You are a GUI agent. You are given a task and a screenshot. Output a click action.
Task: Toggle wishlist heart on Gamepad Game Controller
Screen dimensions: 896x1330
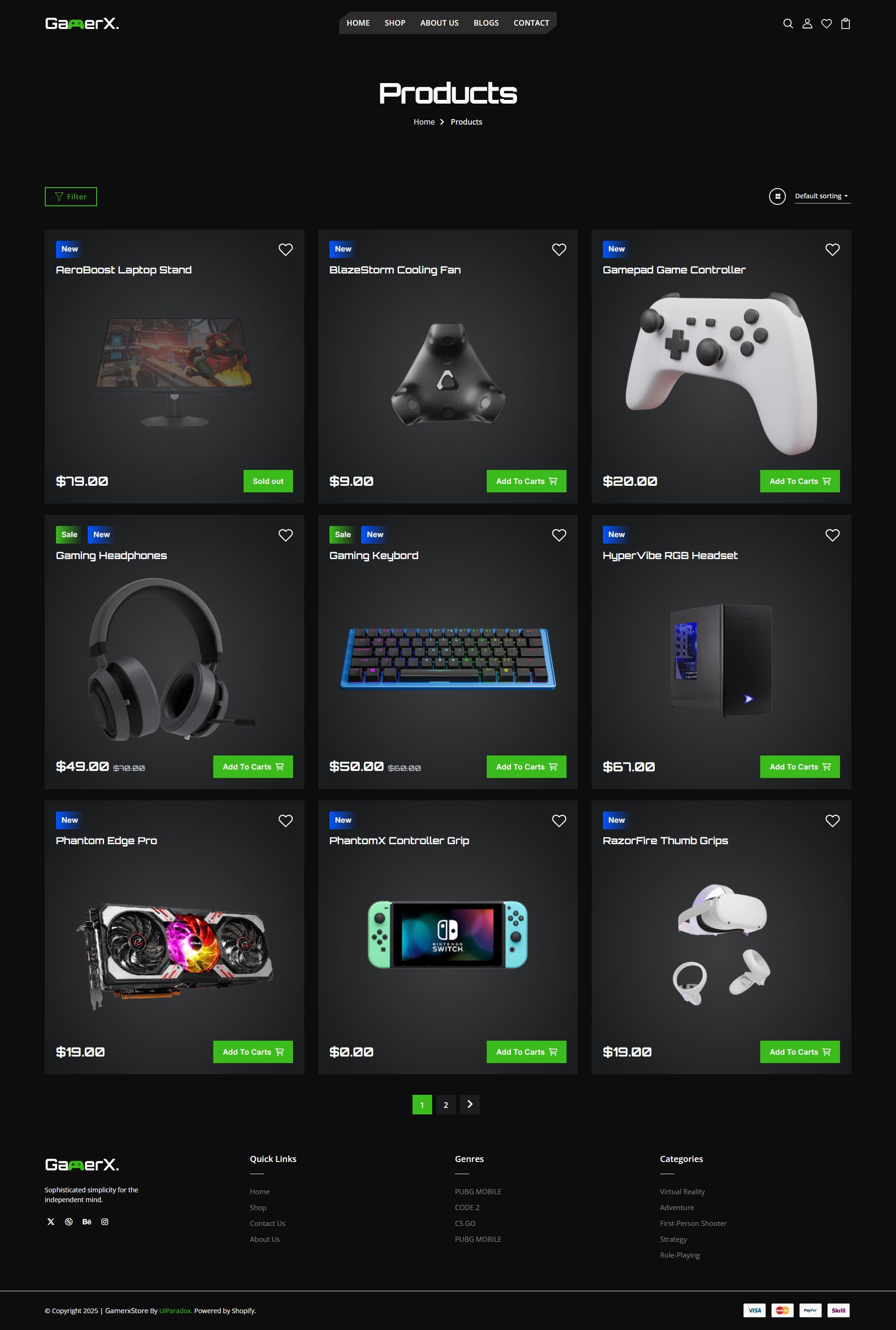[x=832, y=250]
